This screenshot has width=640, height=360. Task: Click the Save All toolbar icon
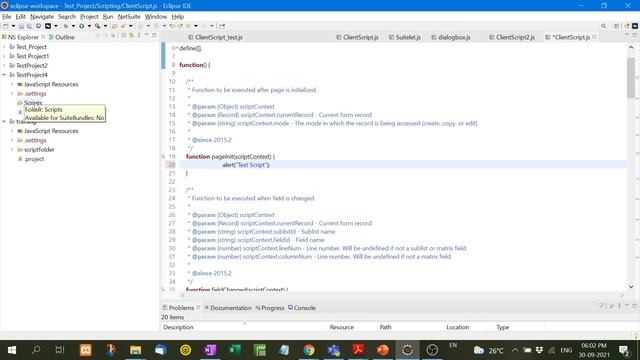(29, 26)
